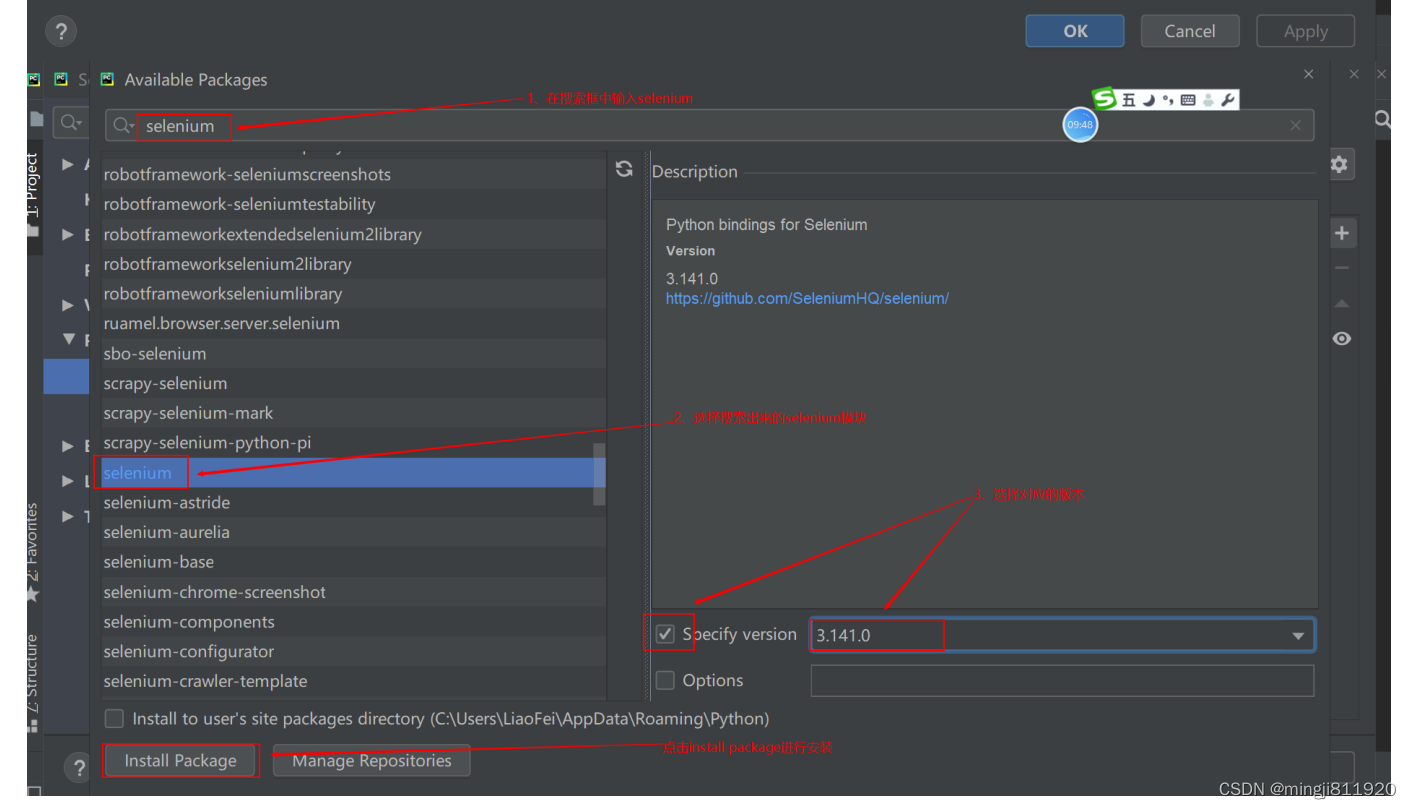Screen dimensions: 1412x809
Task: Click the settings gear icon in the Settings window
Action: 1339,164
